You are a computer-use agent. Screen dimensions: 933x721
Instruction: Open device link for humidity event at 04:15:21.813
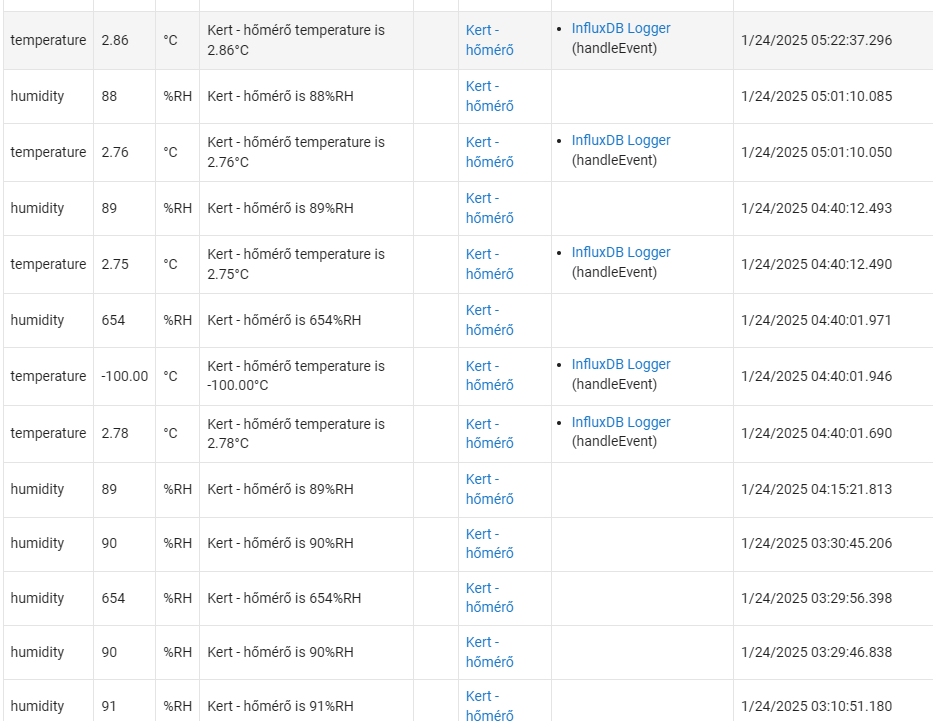[489, 488]
